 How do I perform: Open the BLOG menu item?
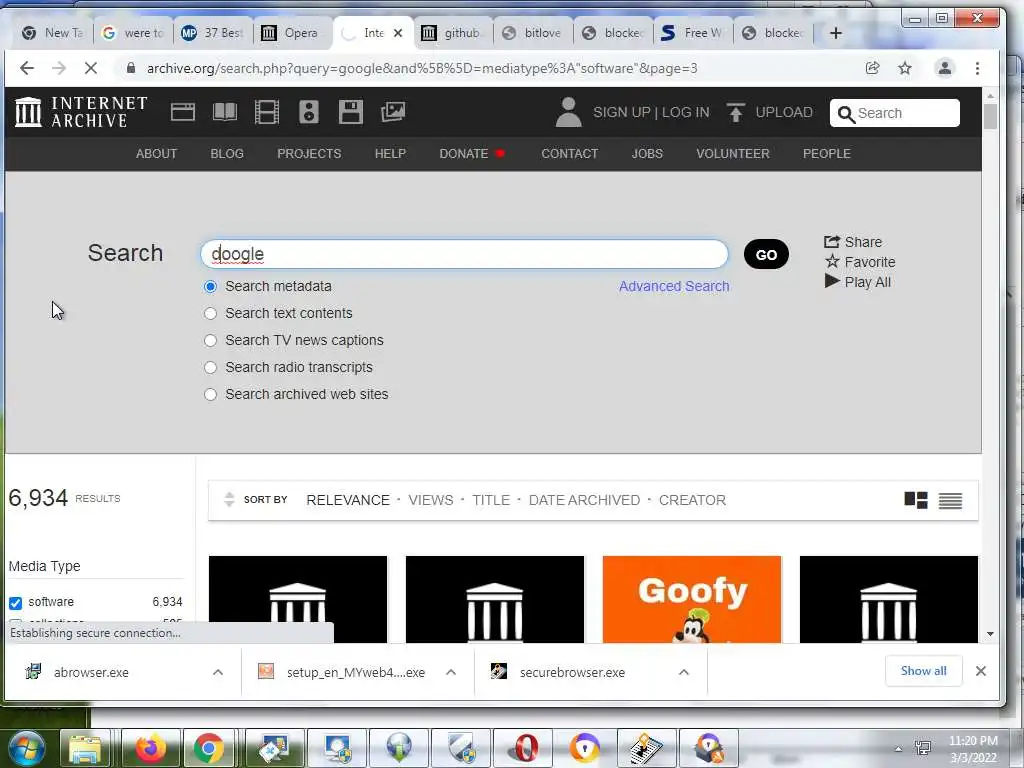(x=227, y=153)
